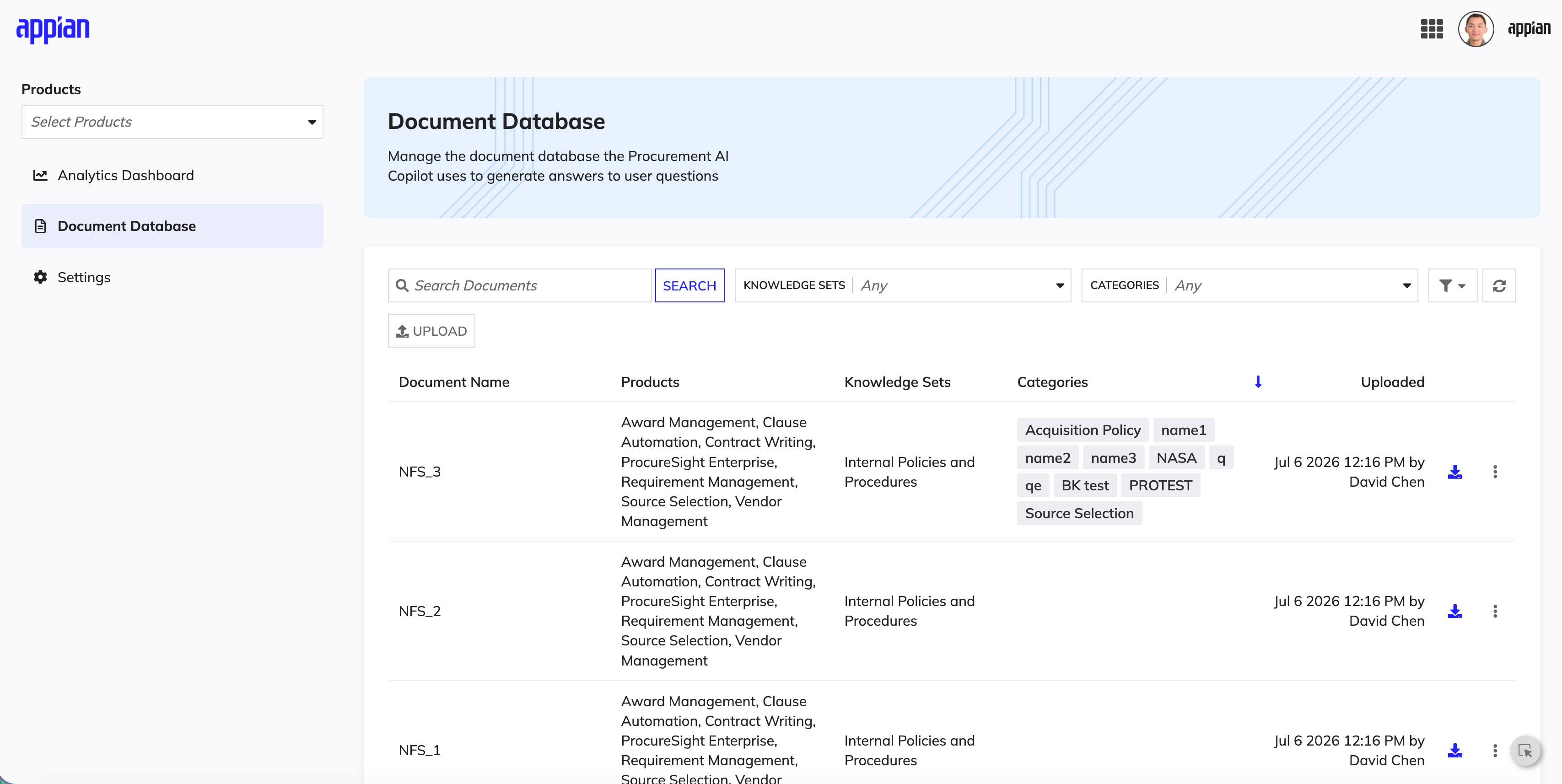1562x784 pixels.
Task: Click the NFS_2 document name
Action: click(420, 611)
